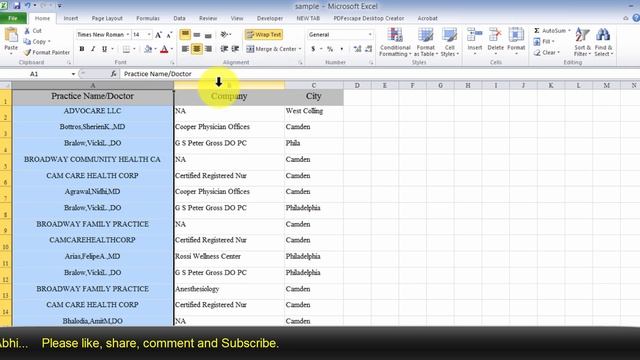Select row 5 header
This screenshot has height=360, width=640.
click(6, 162)
